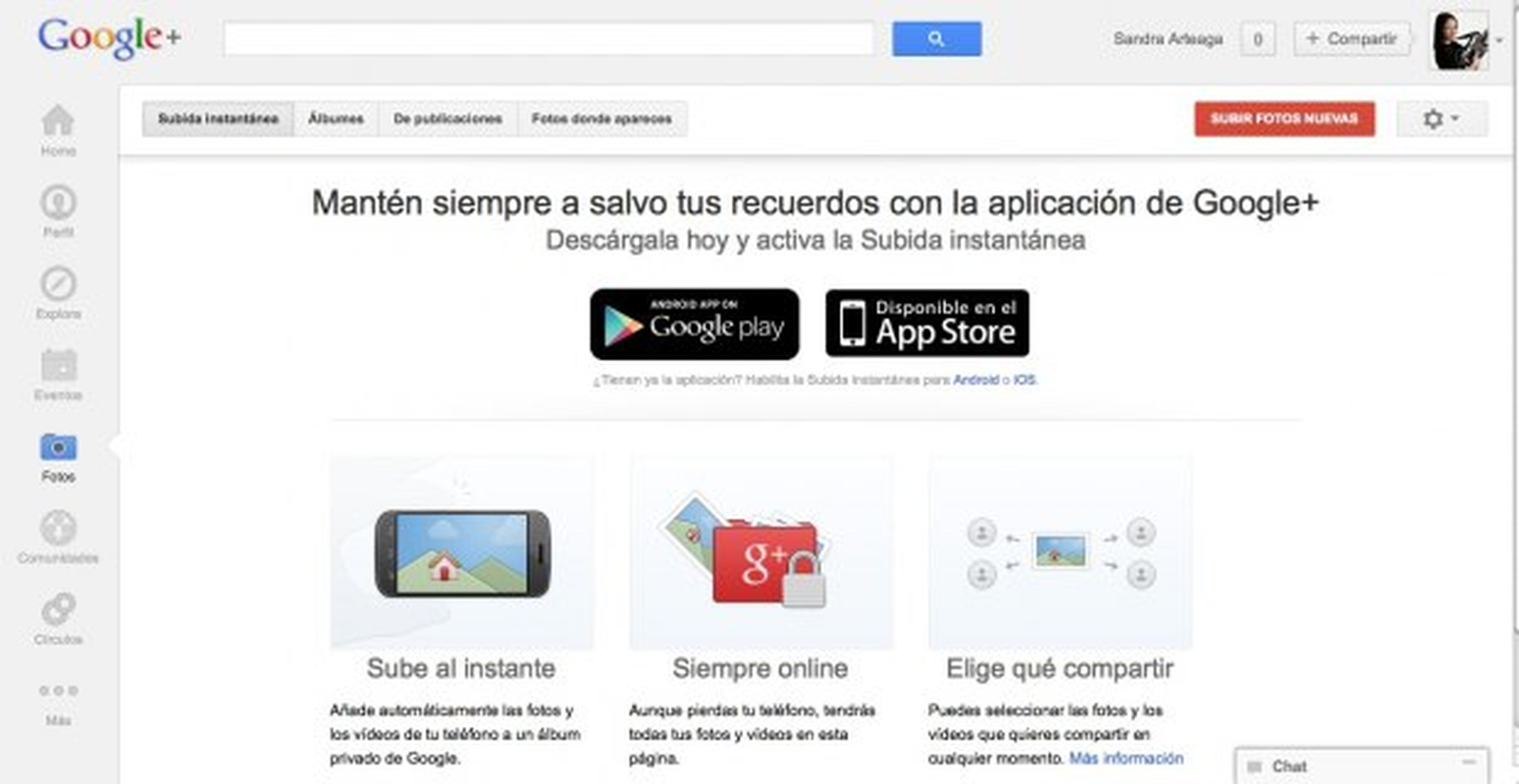This screenshot has width=1519, height=784.
Task: Select the Fotos camera icon
Action: pyautogui.click(x=58, y=447)
